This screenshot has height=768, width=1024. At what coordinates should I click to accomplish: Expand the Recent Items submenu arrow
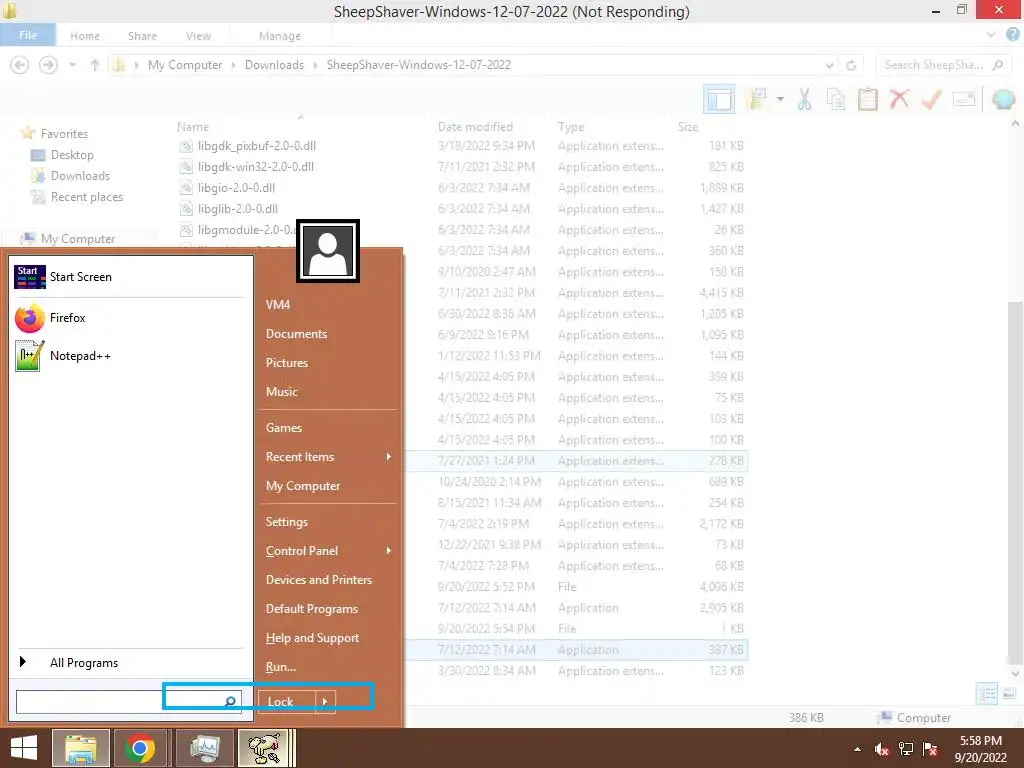pyautogui.click(x=389, y=456)
